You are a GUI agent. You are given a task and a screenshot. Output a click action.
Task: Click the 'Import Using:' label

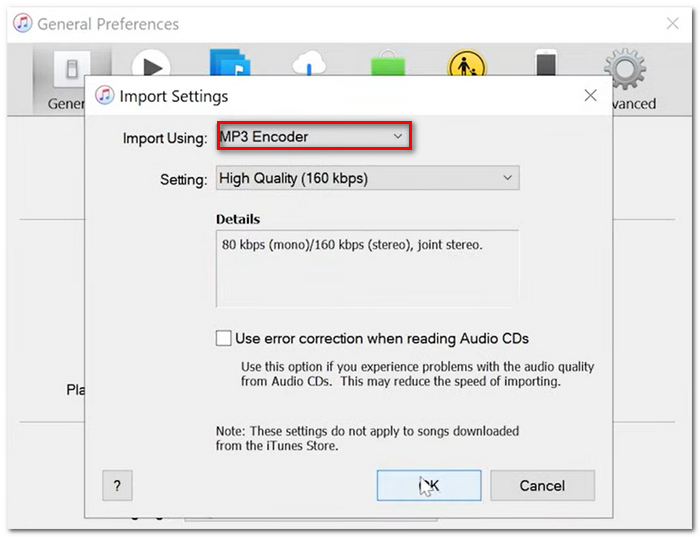[165, 138]
